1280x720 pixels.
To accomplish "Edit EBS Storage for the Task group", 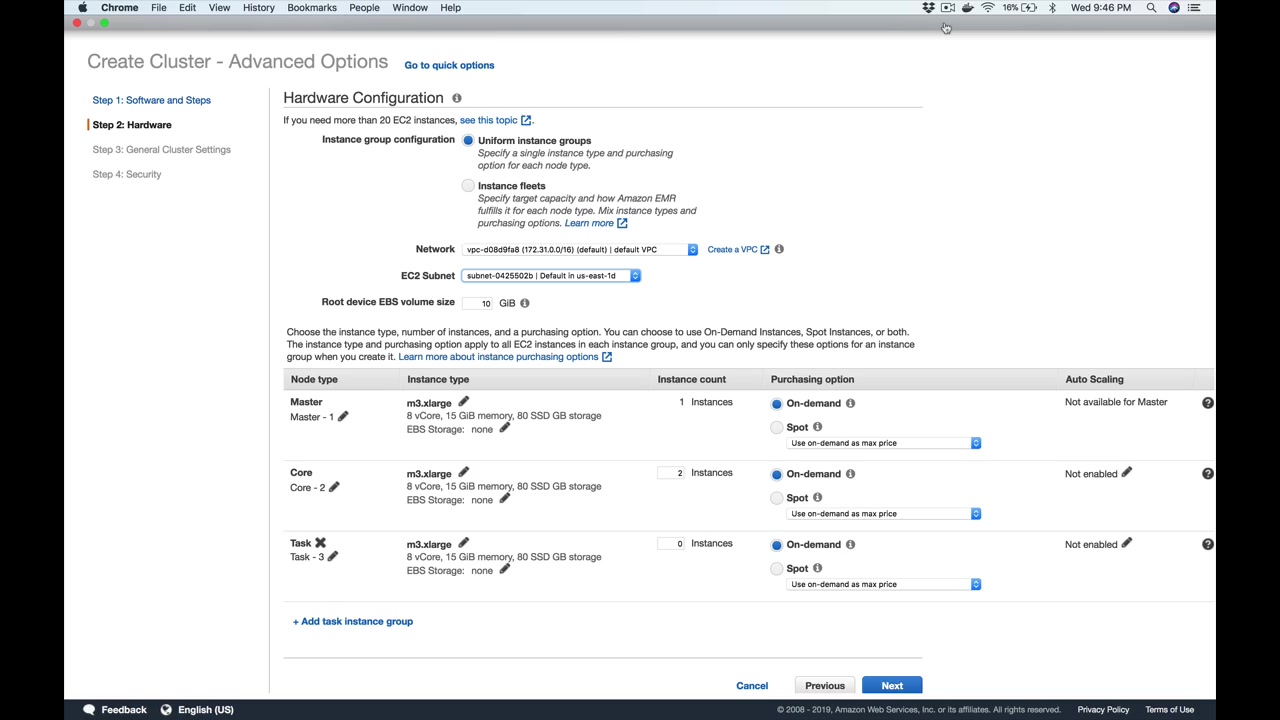I will (x=504, y=570).
